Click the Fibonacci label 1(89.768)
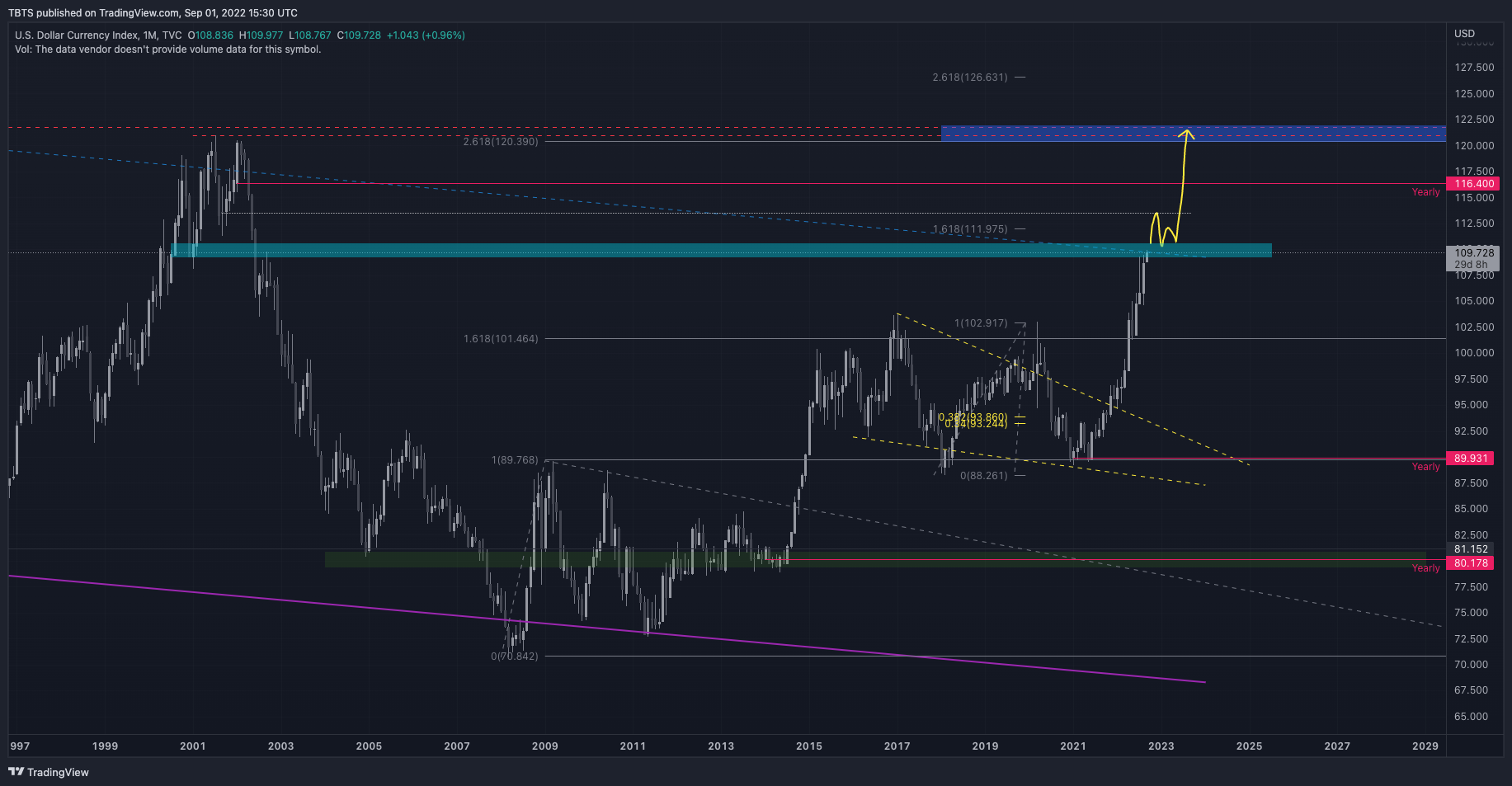 pyautogui.click(x=515, y=460)
